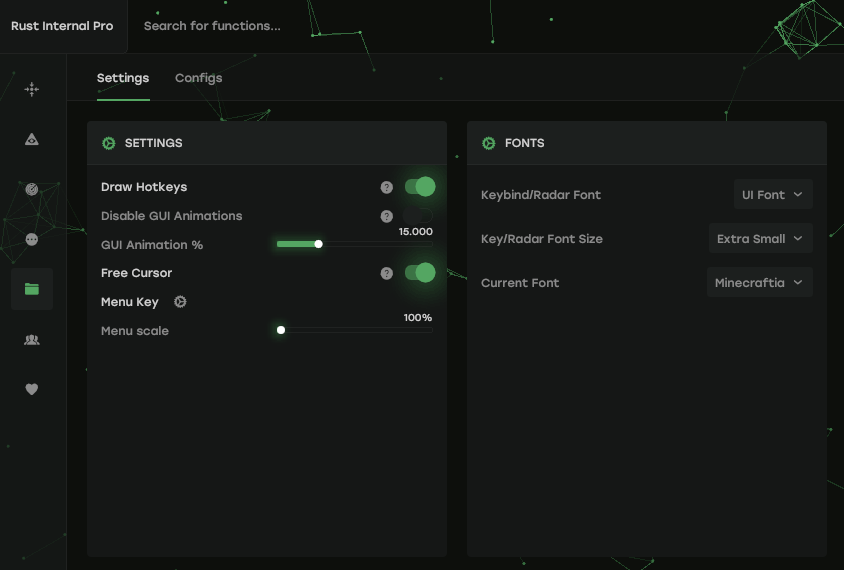The width and height of the screenshot is (844, 570).
Task: Click the Free Cursor label
Action: [137, 273]
